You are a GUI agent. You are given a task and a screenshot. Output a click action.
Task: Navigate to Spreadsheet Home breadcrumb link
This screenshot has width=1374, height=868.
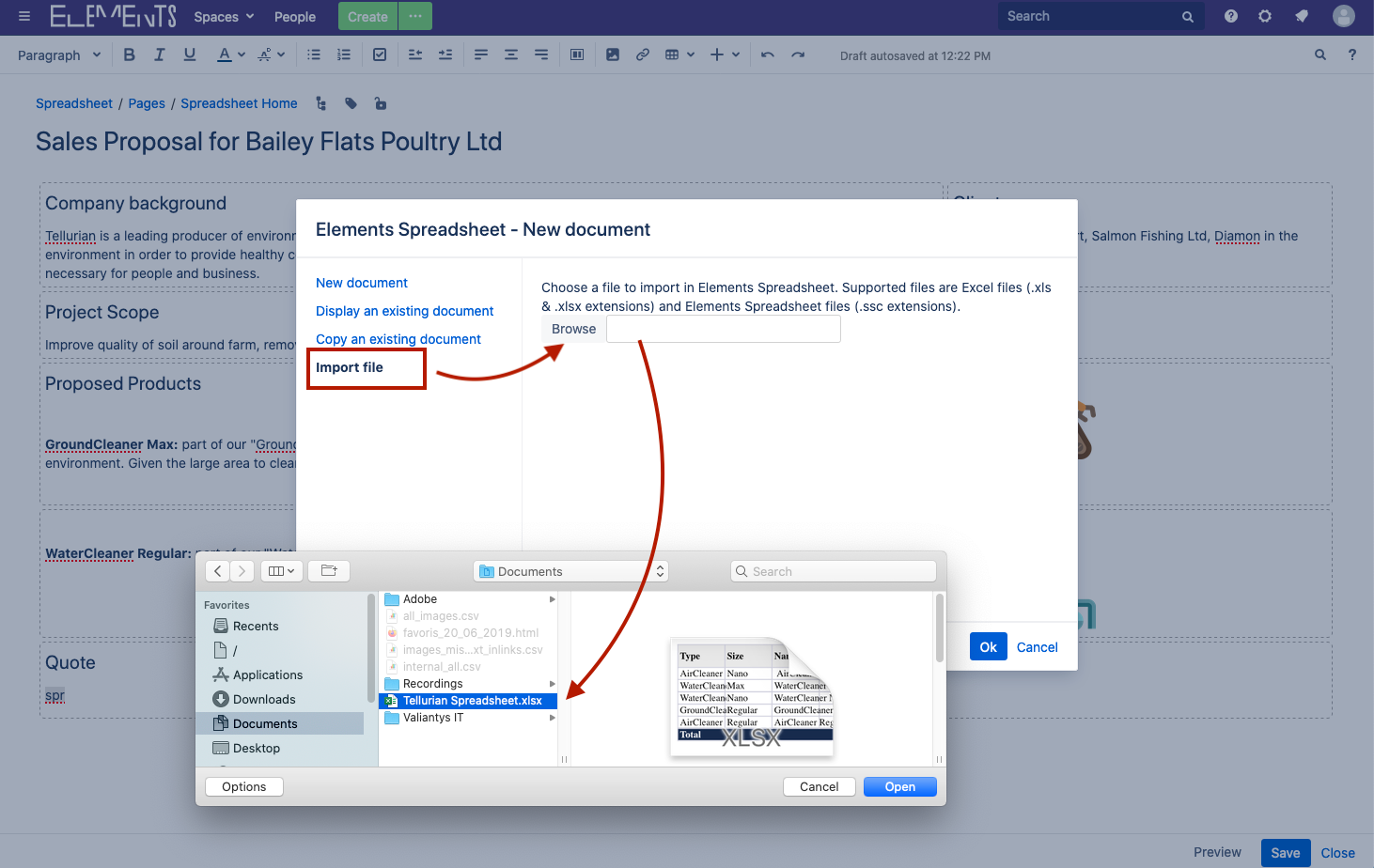[239, 103]
